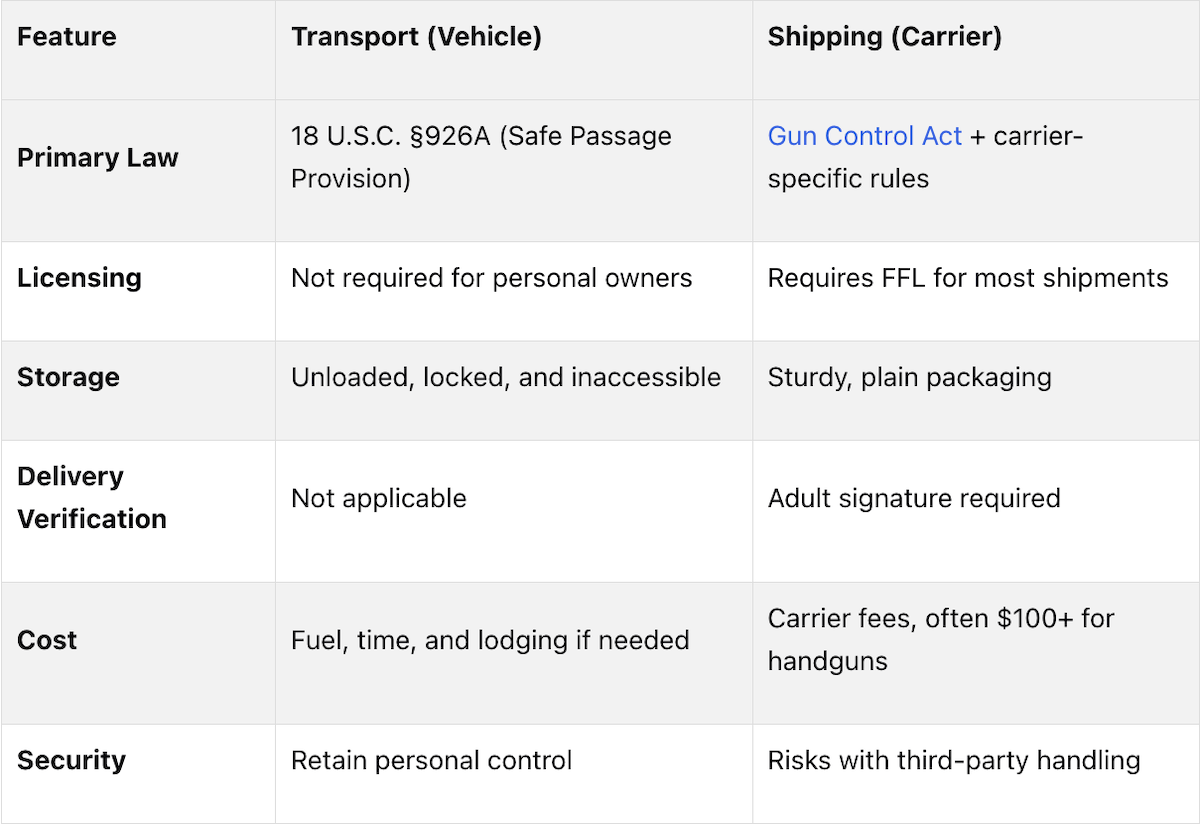Click the Sturdy, plain packaging cell
The image size is (1200, 824).
pyautogui.click(x=909, y=378)
